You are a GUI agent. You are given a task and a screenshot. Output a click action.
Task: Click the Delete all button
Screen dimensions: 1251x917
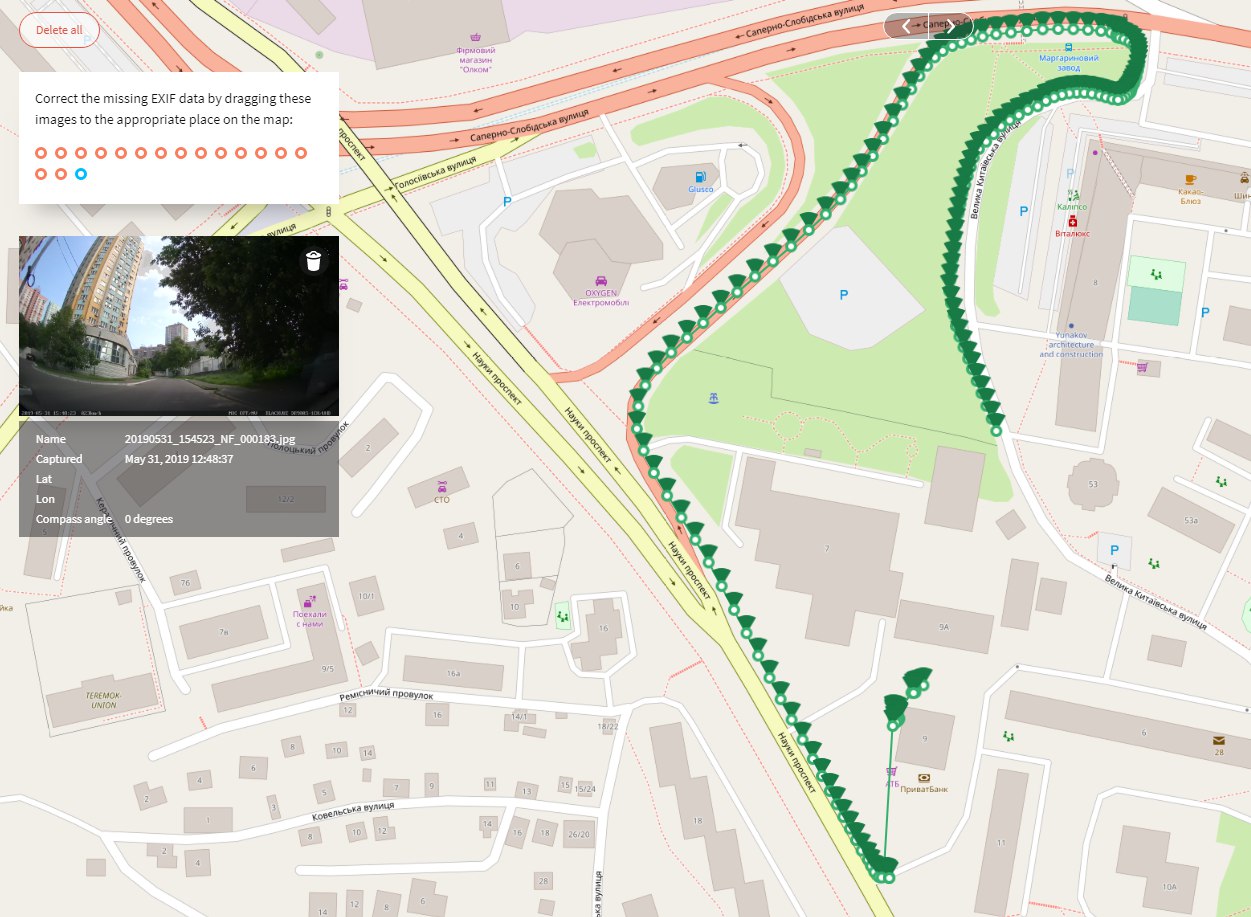pos(59,30)
